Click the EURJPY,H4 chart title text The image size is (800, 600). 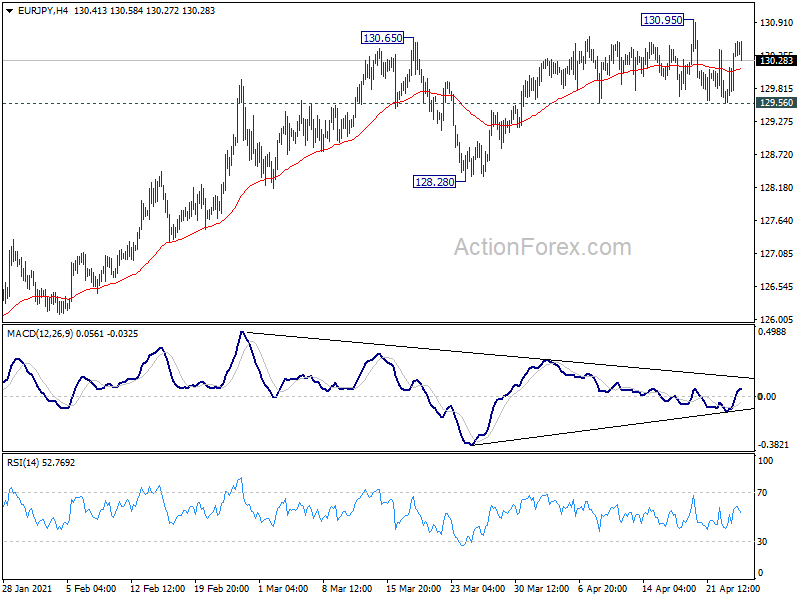tap(42, 11)
